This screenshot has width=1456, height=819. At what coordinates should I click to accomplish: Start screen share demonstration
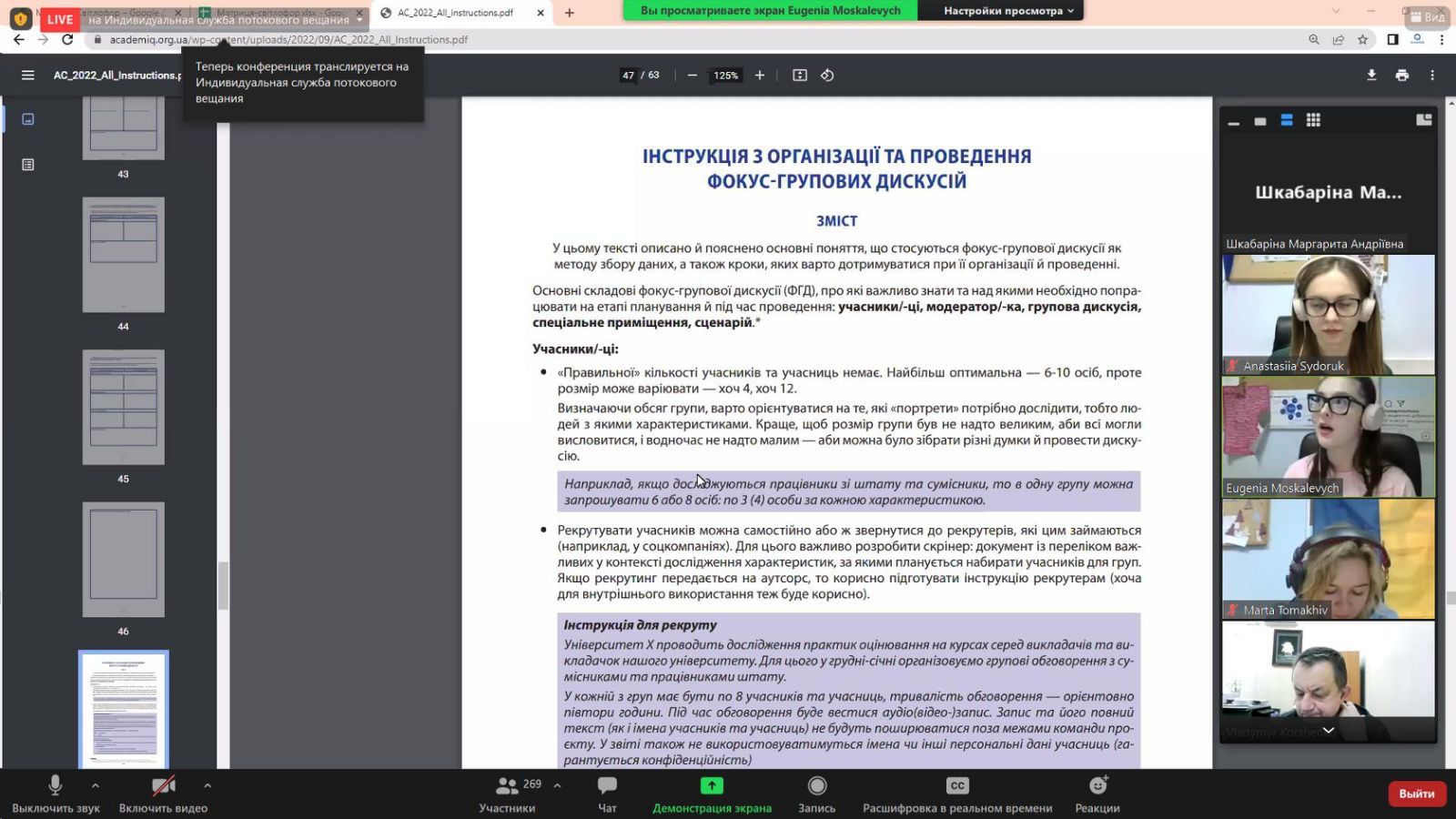pyautogui.click(x=712, y=794)
